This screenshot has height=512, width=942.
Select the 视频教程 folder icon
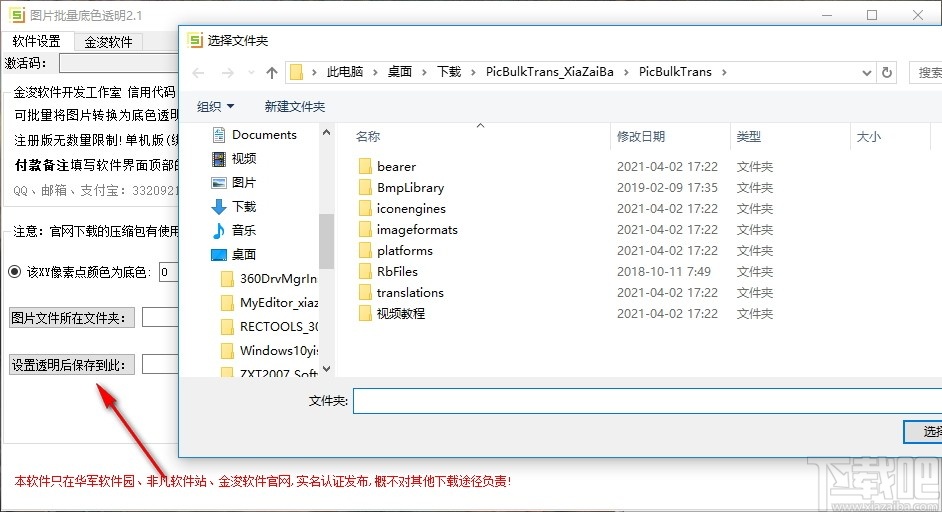(365, 314)
